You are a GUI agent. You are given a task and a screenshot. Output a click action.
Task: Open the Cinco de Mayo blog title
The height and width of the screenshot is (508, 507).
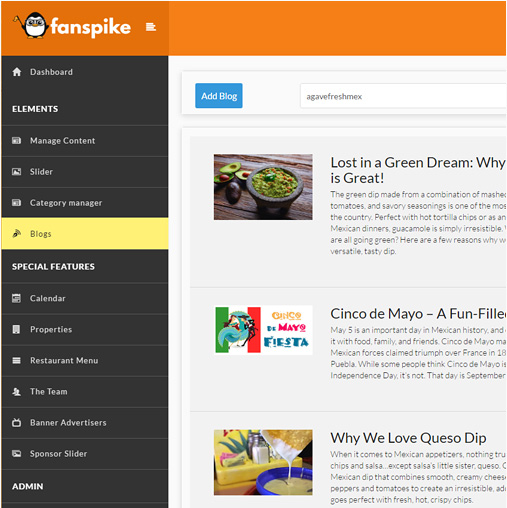pos(418,314)
